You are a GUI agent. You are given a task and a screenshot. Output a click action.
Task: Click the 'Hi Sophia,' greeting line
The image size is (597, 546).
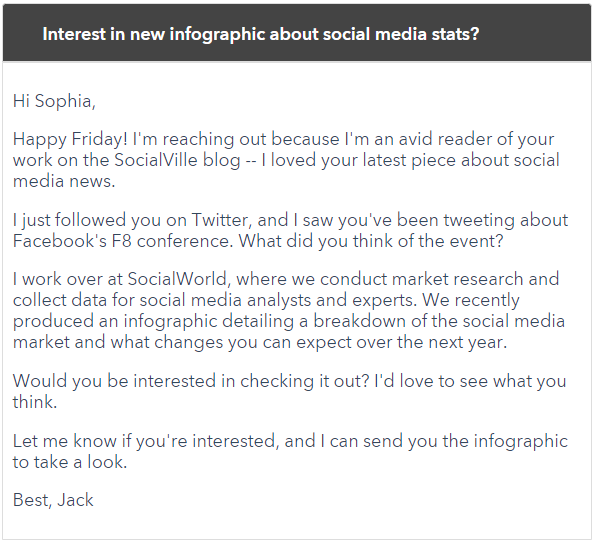(x=54, y=102)
